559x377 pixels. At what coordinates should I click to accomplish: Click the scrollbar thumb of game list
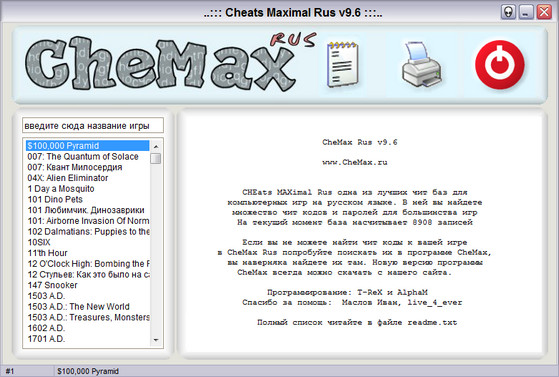pos(156,158)
